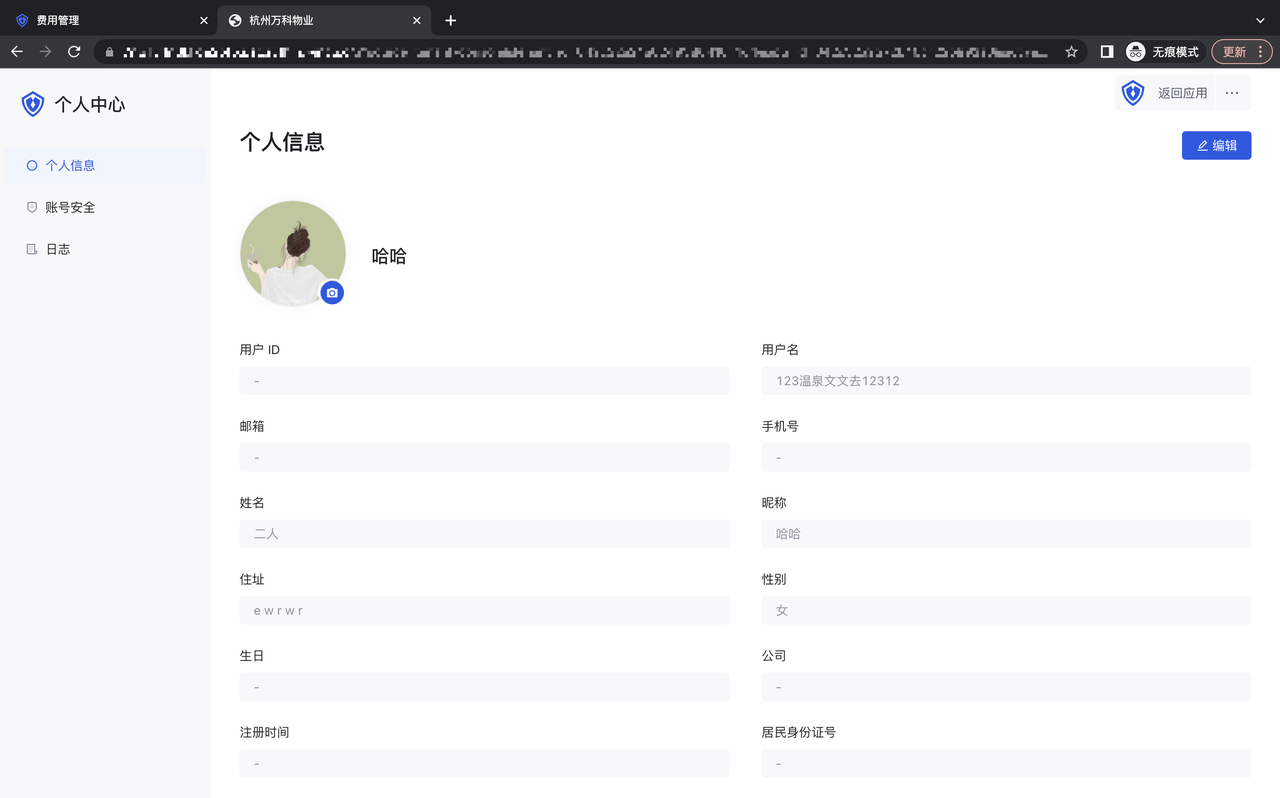Select 个人信息 in the sidebar
This screenshot has height=798, width=1280.
click(x=70, y=166)
